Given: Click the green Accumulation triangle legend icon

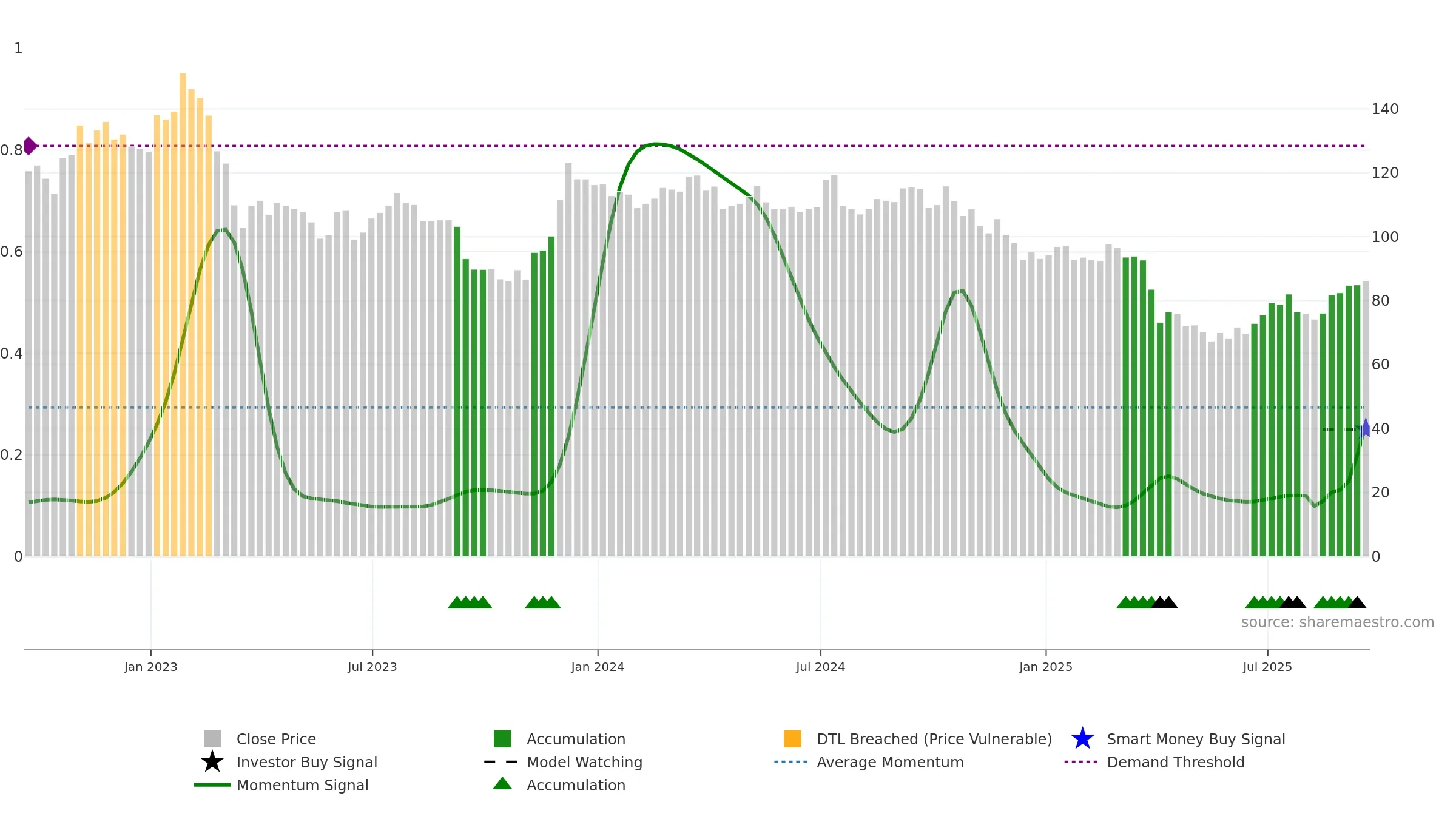Looking at the screenshot, I should coord(502,783).
